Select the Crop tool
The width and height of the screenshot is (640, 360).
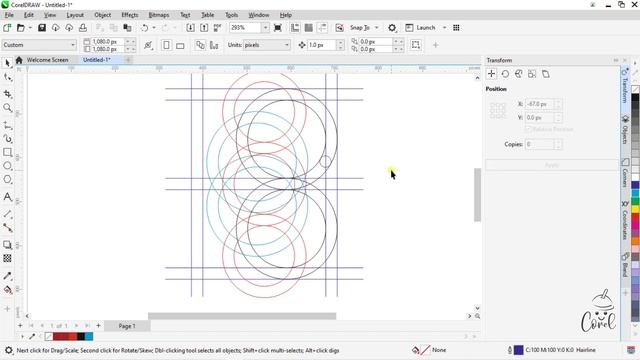click(x=7, y=94)
